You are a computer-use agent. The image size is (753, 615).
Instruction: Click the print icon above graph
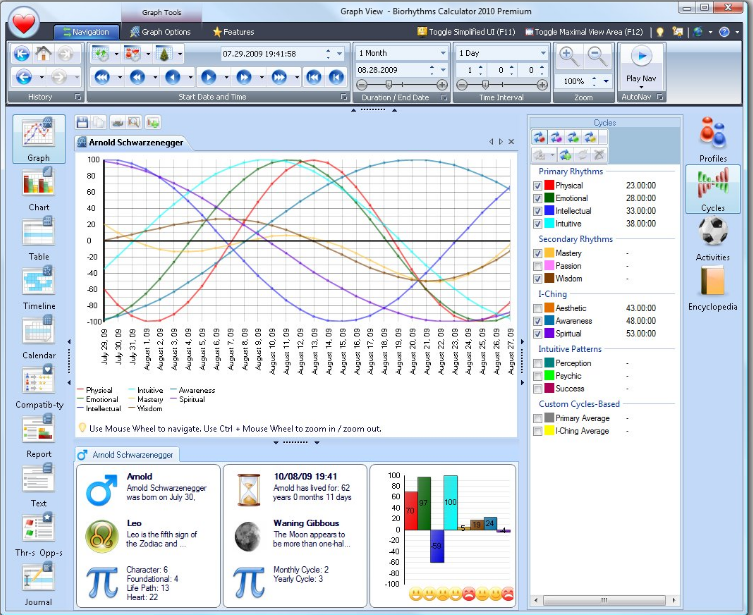pos(117,122)
